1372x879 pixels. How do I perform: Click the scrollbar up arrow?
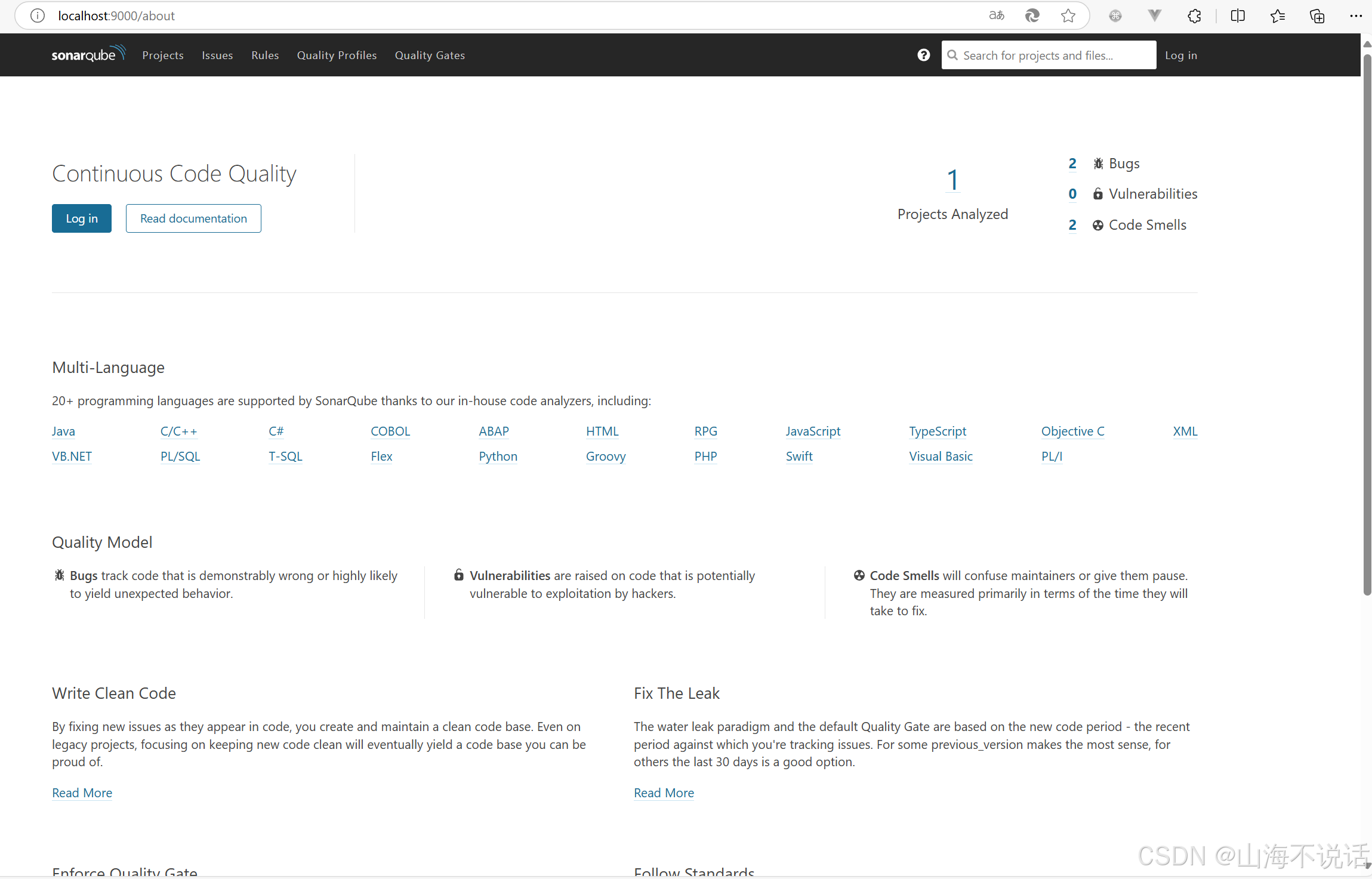pos(1366,44)
